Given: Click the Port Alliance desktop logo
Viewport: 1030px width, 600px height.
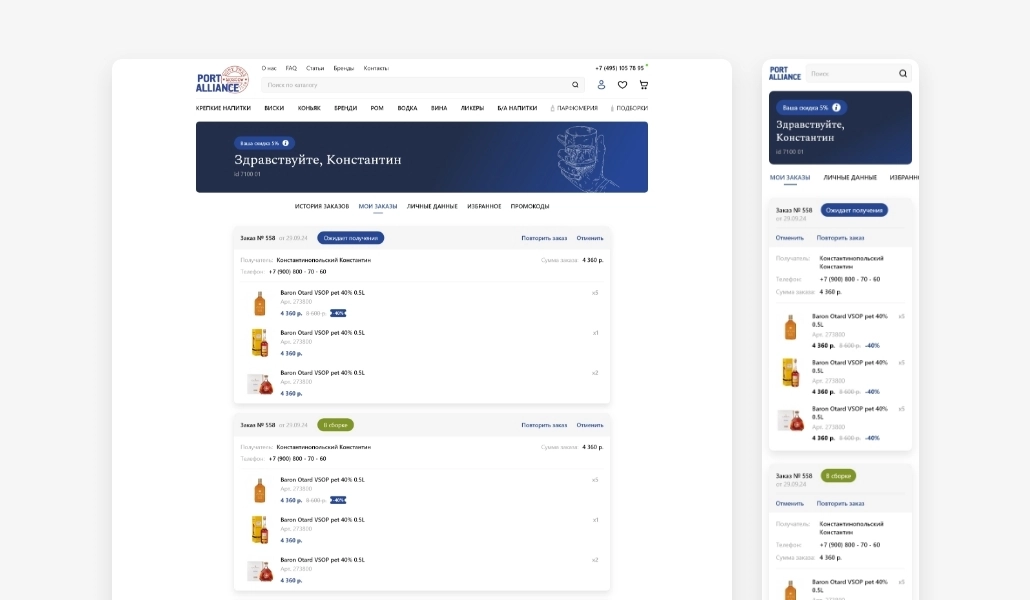Looking at the screenshot, I should pyautogui.click(x=221, y=79).
